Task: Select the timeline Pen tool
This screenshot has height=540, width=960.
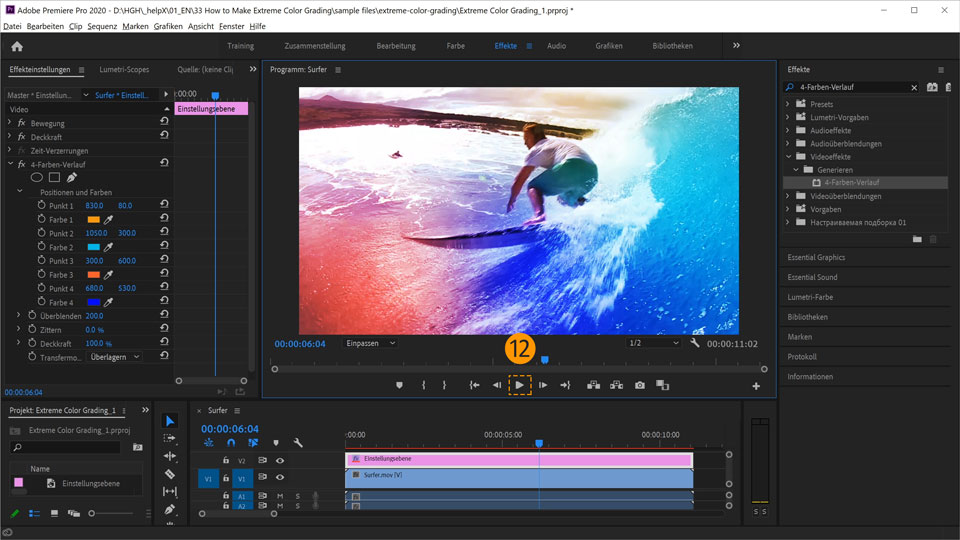Action: [x=170, y=509]
